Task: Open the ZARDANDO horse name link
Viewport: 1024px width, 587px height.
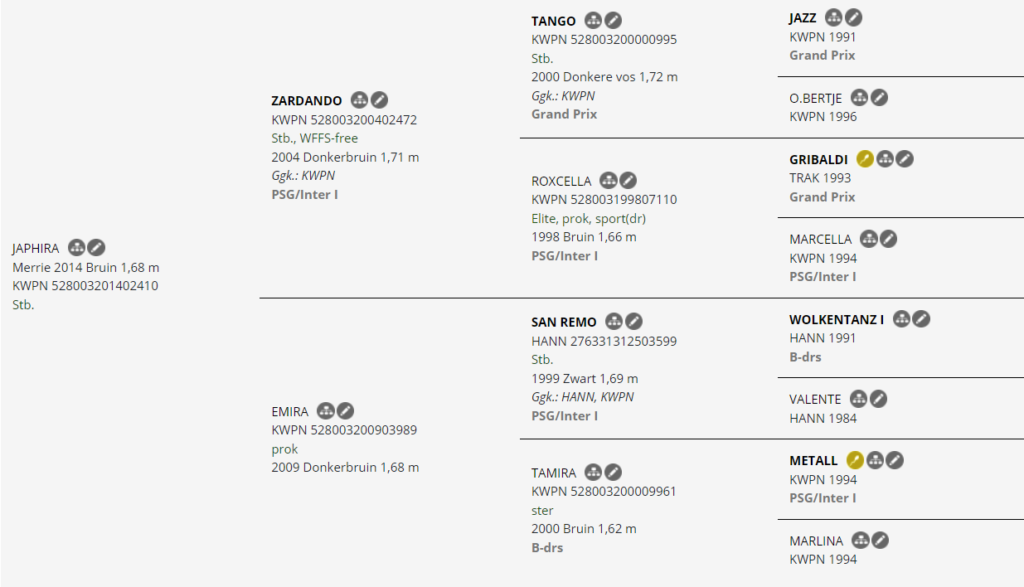Action: (x=307, y=101)
